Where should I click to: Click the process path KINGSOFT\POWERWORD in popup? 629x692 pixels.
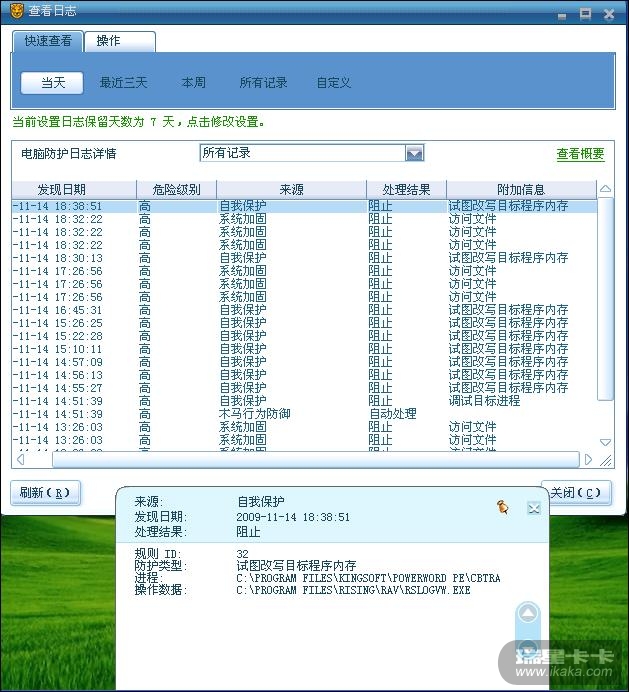[x=368, y=578]
